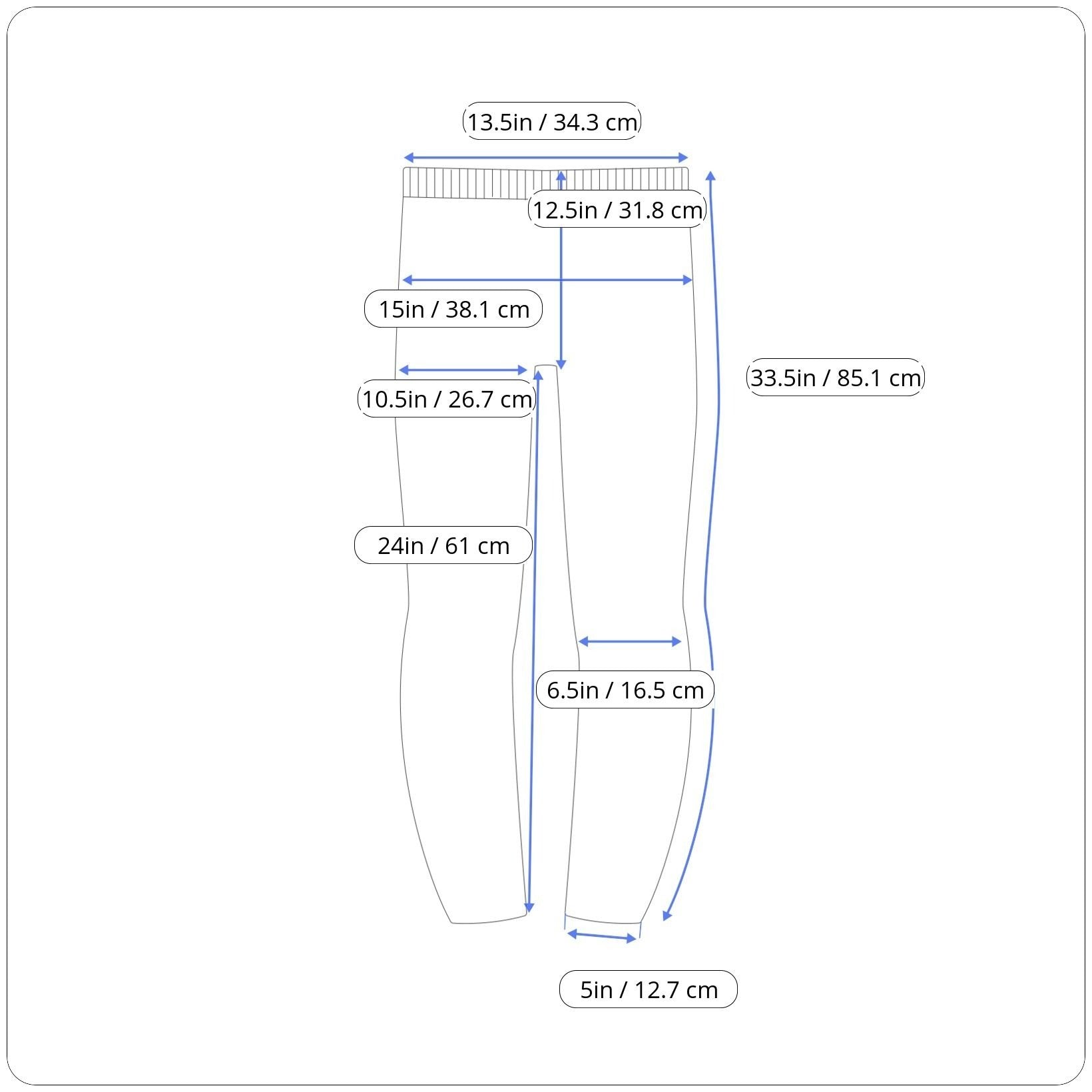The image size is (1092, 1092).
Task: Click the waist width horizontal arrow
Action: (x=546, y=158)
